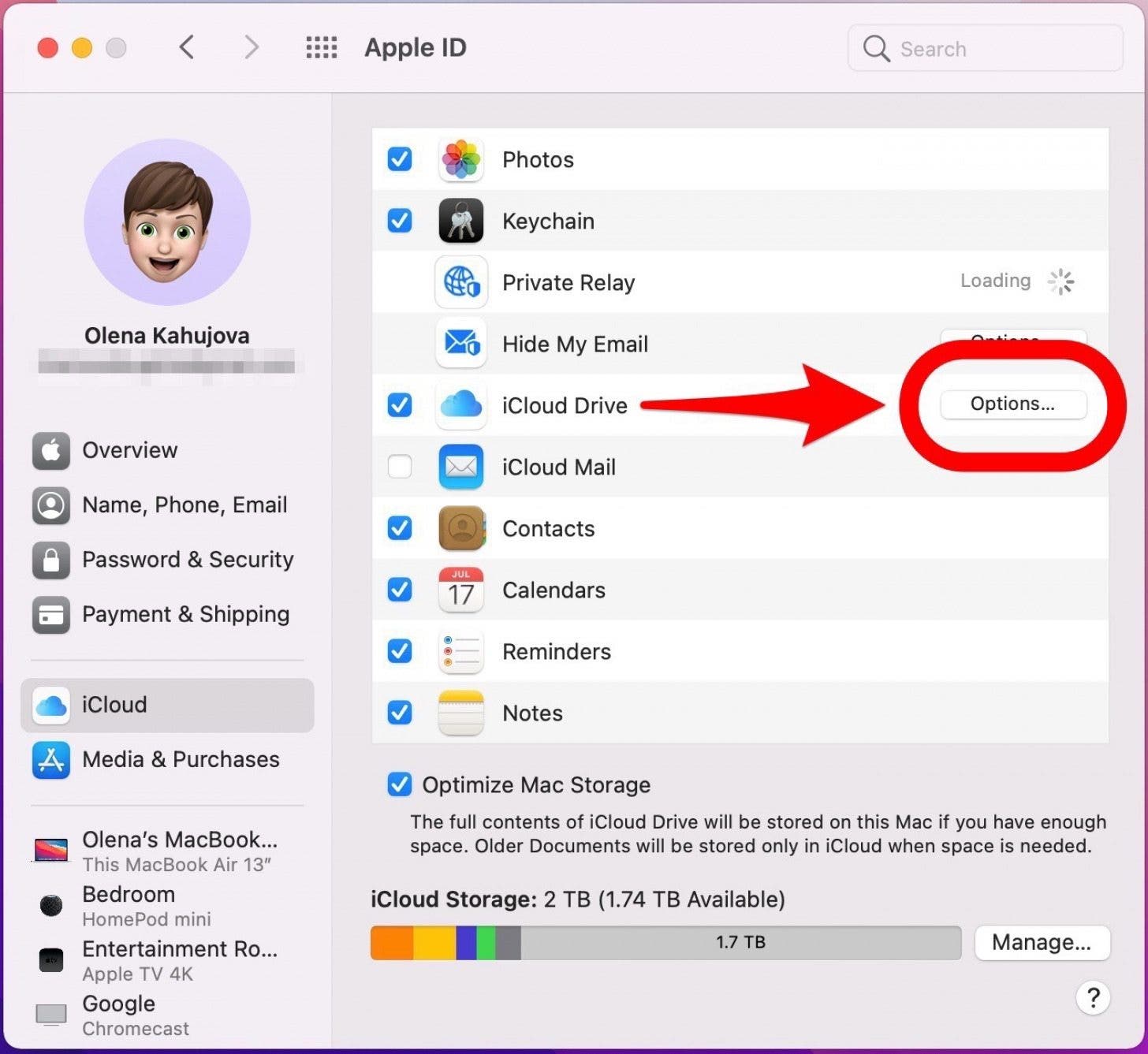Click the iCloud storage usage bar
Image resolution: width=1148 pixels, height=1054 pixels.
pos(665,943)
